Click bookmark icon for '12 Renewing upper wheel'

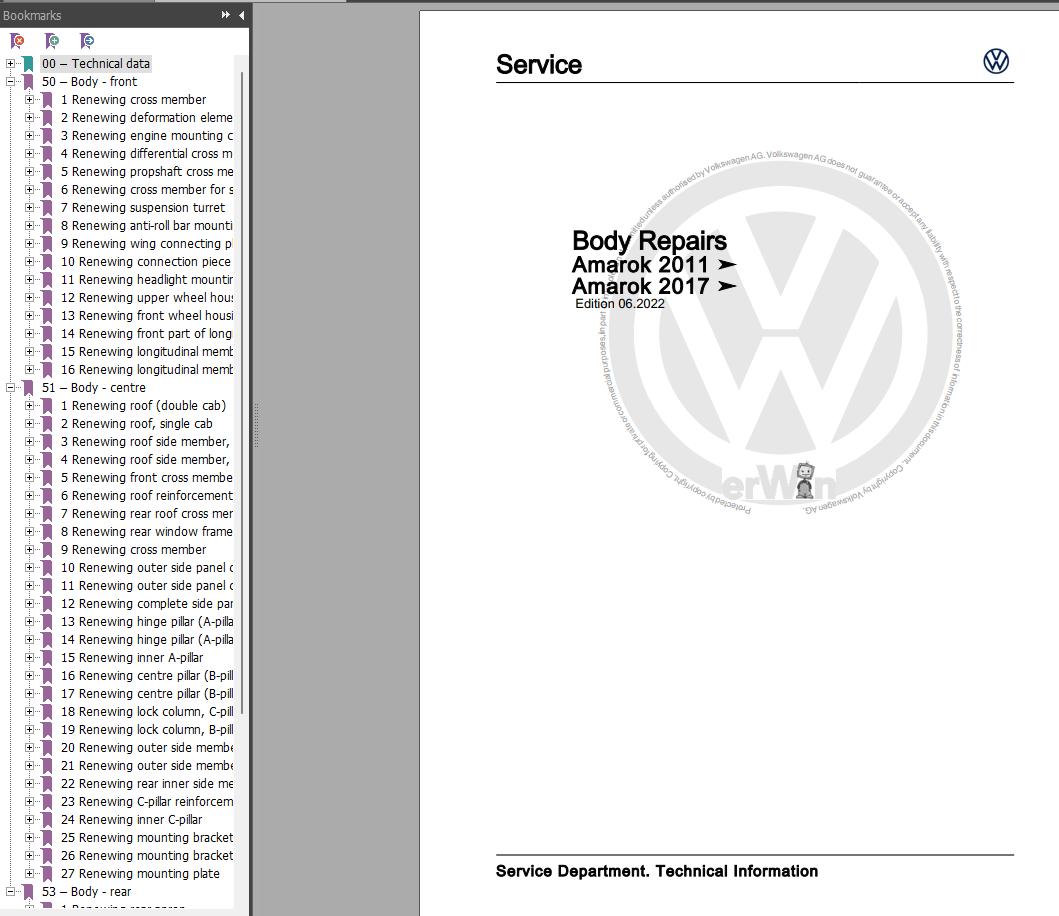(47, 298)
